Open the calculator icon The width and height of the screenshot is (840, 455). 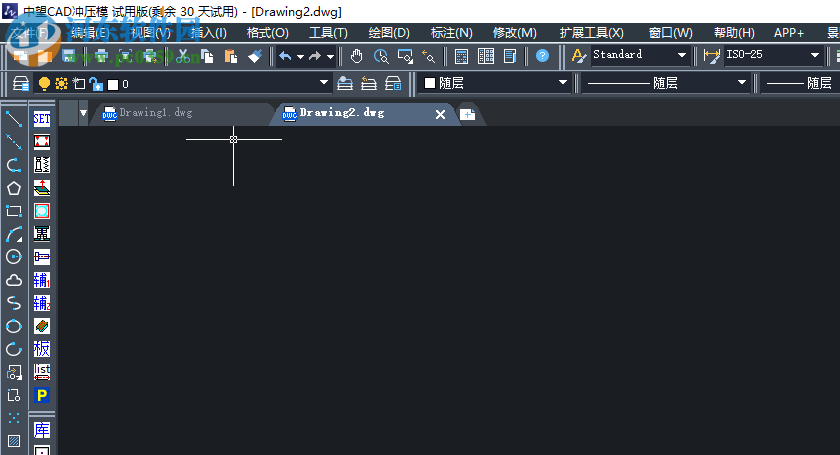461,56
